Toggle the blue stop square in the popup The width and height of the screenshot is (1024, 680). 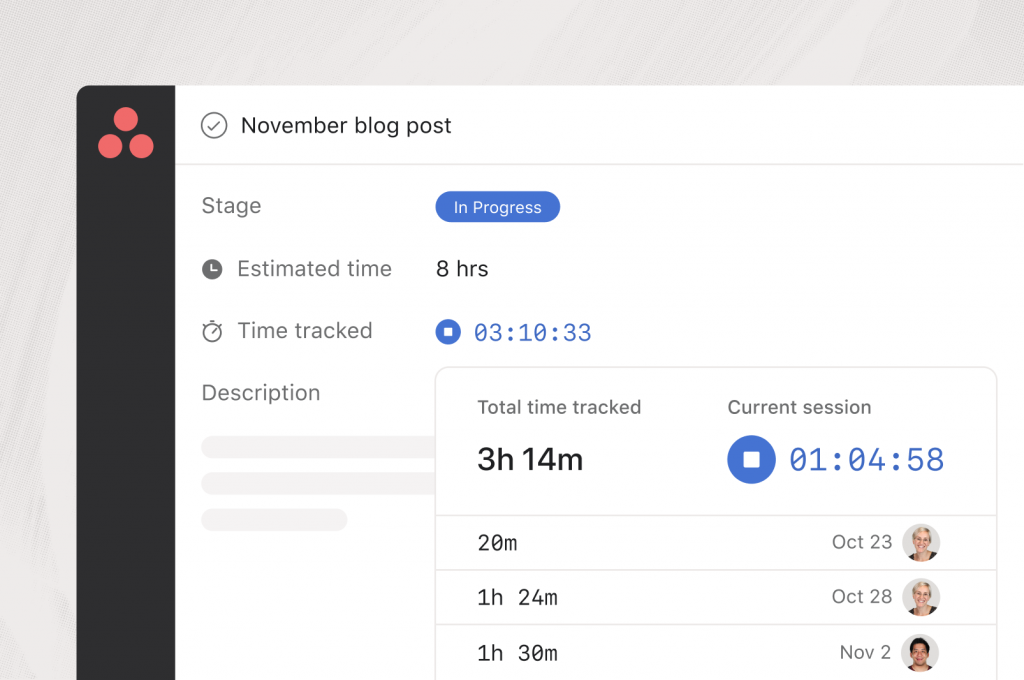[x=751, y=459]
